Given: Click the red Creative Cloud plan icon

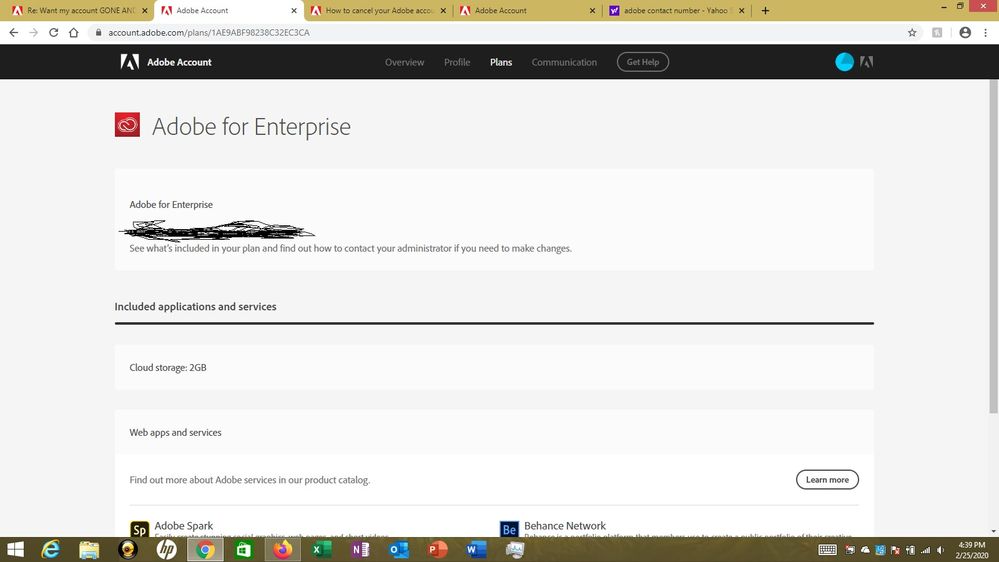Looking at the screenshot, I should [127, 125].
